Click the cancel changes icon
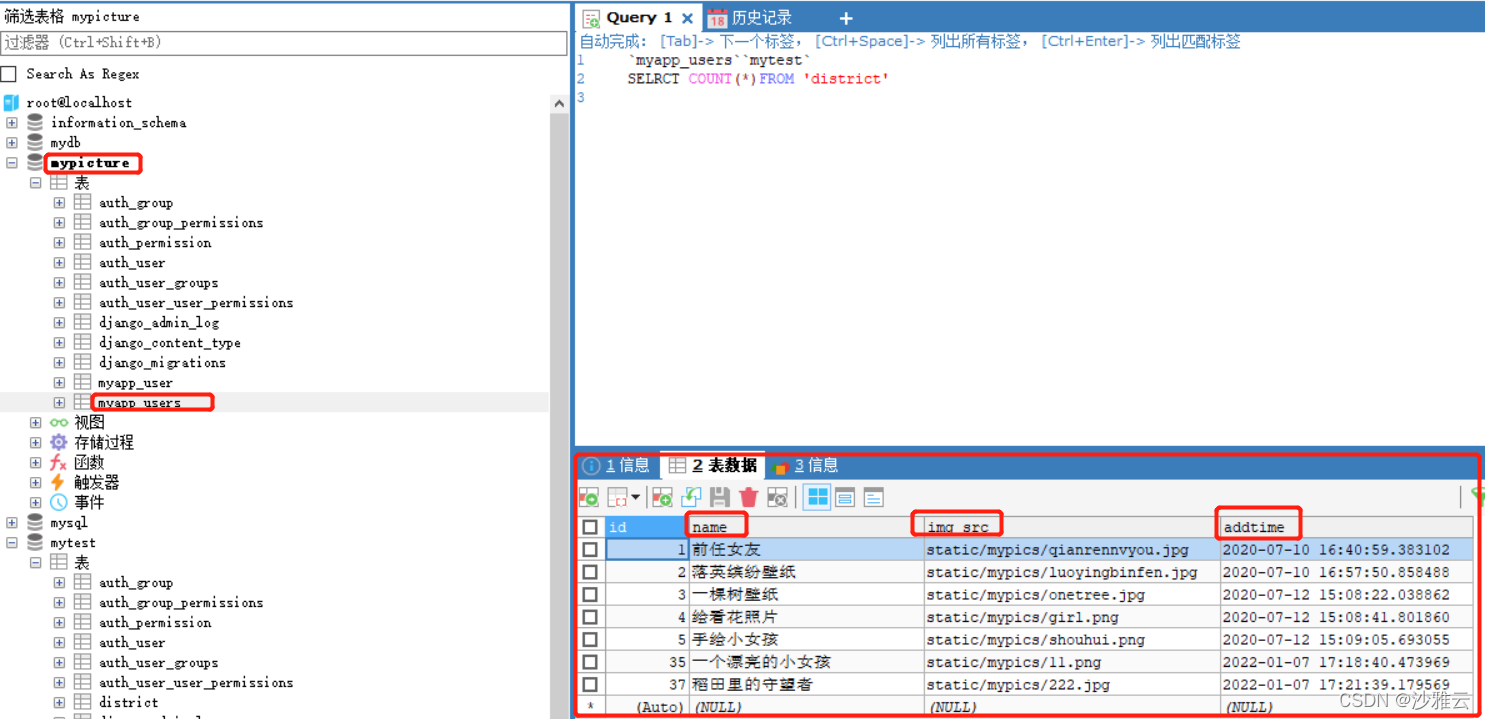 click(x=777, y=497)
